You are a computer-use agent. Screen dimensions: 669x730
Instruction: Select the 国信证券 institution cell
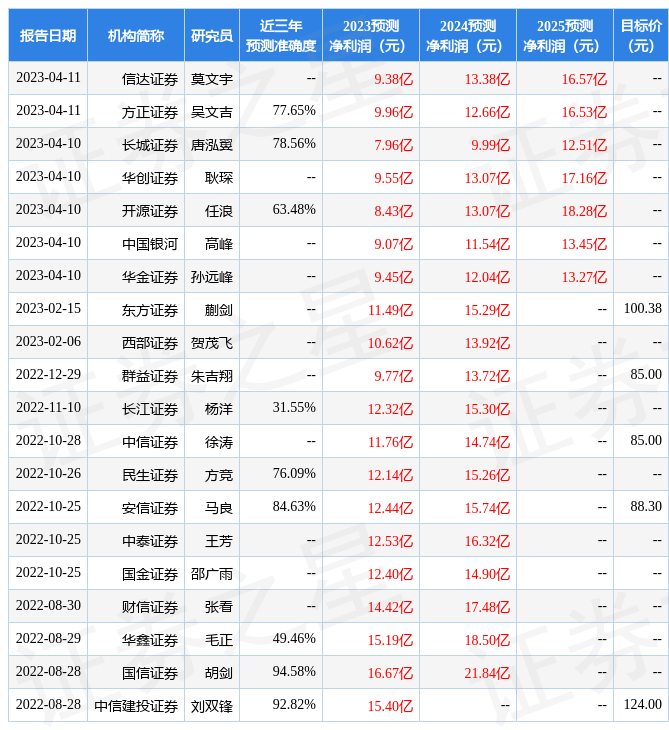136,673
